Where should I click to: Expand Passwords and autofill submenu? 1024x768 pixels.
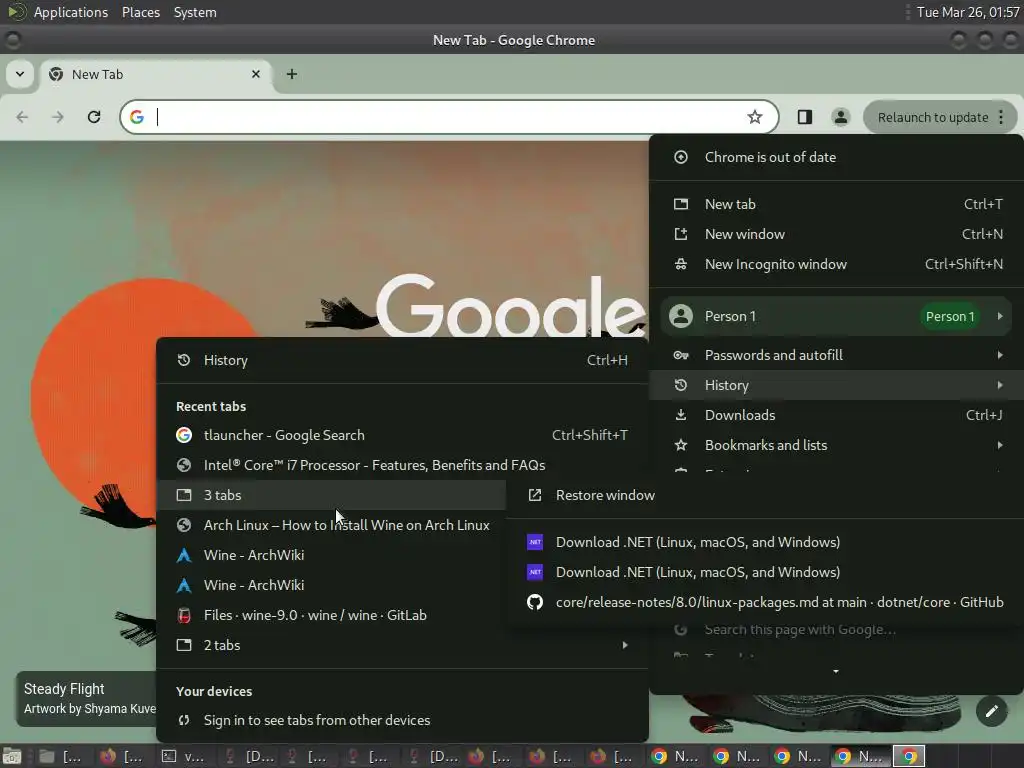click(x=836, y=355)
